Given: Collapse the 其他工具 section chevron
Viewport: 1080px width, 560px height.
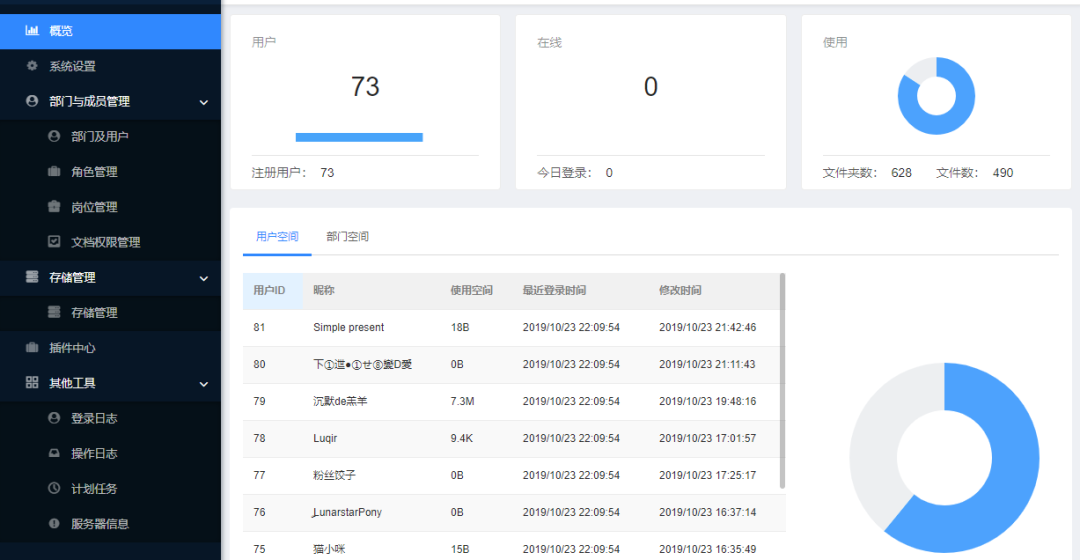Looking at the screenshot, I should (x=203, y=383).
